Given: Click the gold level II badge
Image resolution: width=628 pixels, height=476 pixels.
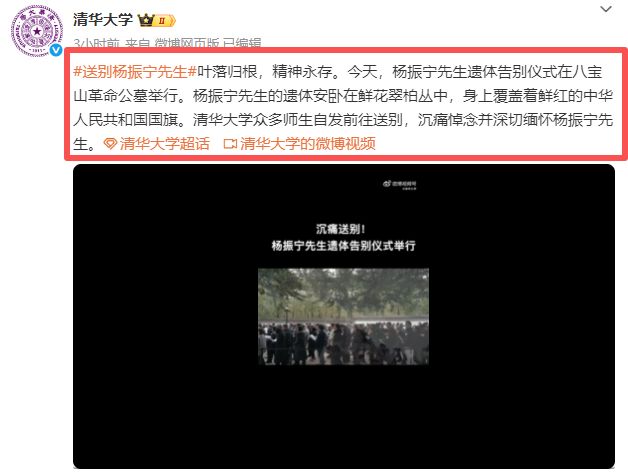Looking at the screenshot, I should (x=165, y=20).
